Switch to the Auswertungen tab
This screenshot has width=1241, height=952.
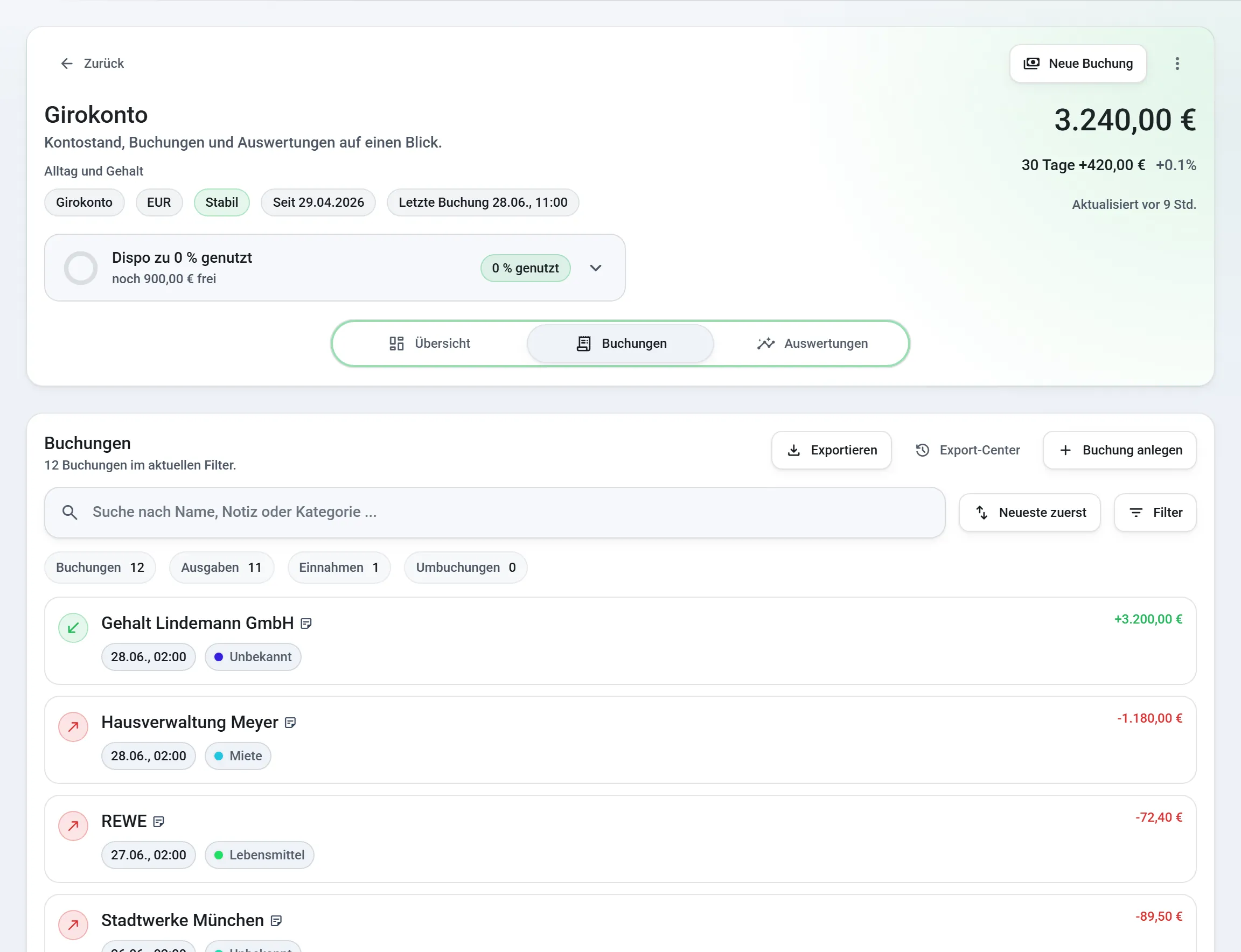pyautogui.click(x=812, y=344)
